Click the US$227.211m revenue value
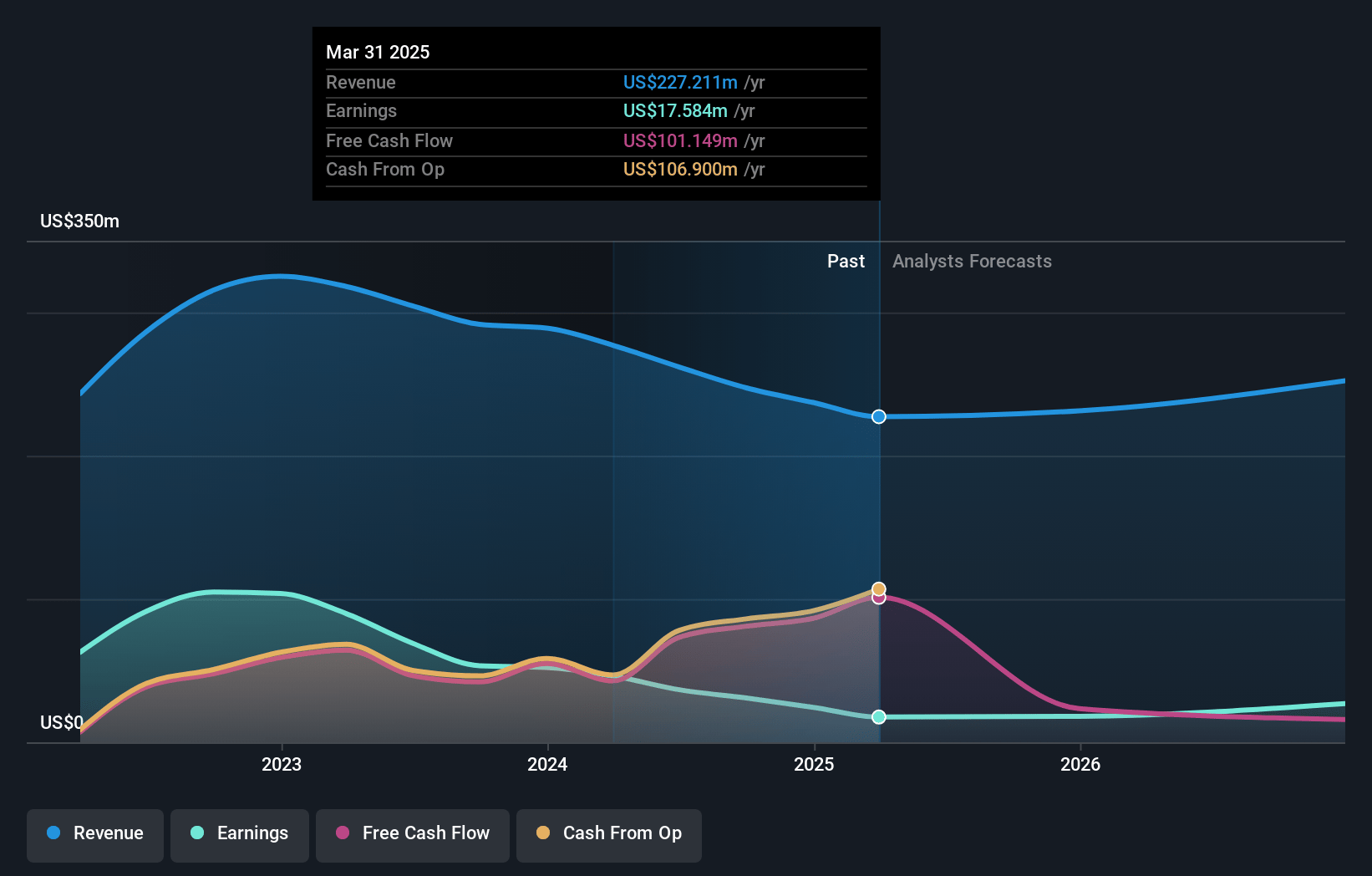Viewport: 1372px width, 876px height. [680, 83]
